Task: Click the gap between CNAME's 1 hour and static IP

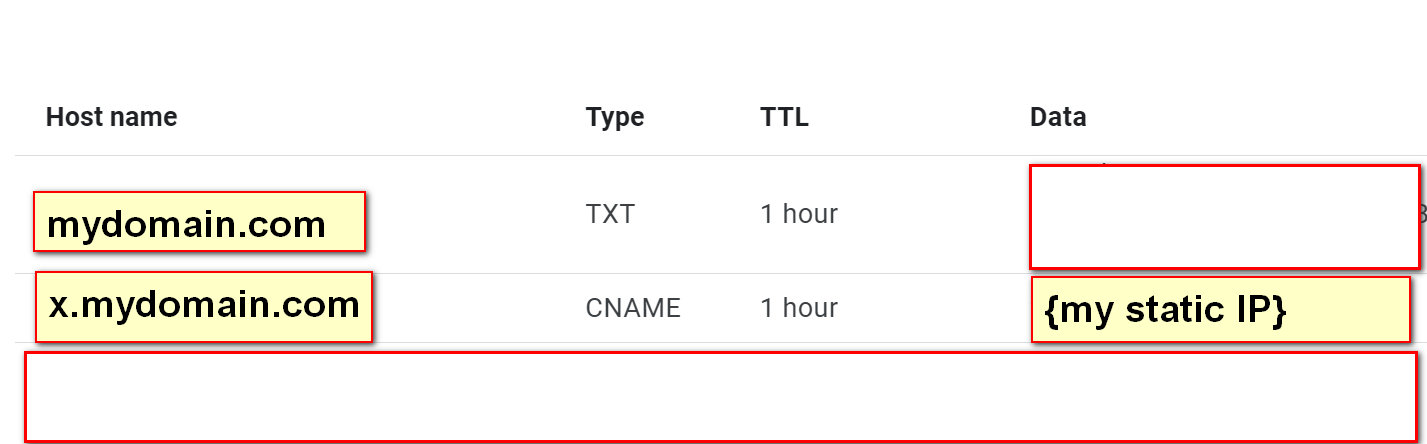Action: click(x=934, y=308)
